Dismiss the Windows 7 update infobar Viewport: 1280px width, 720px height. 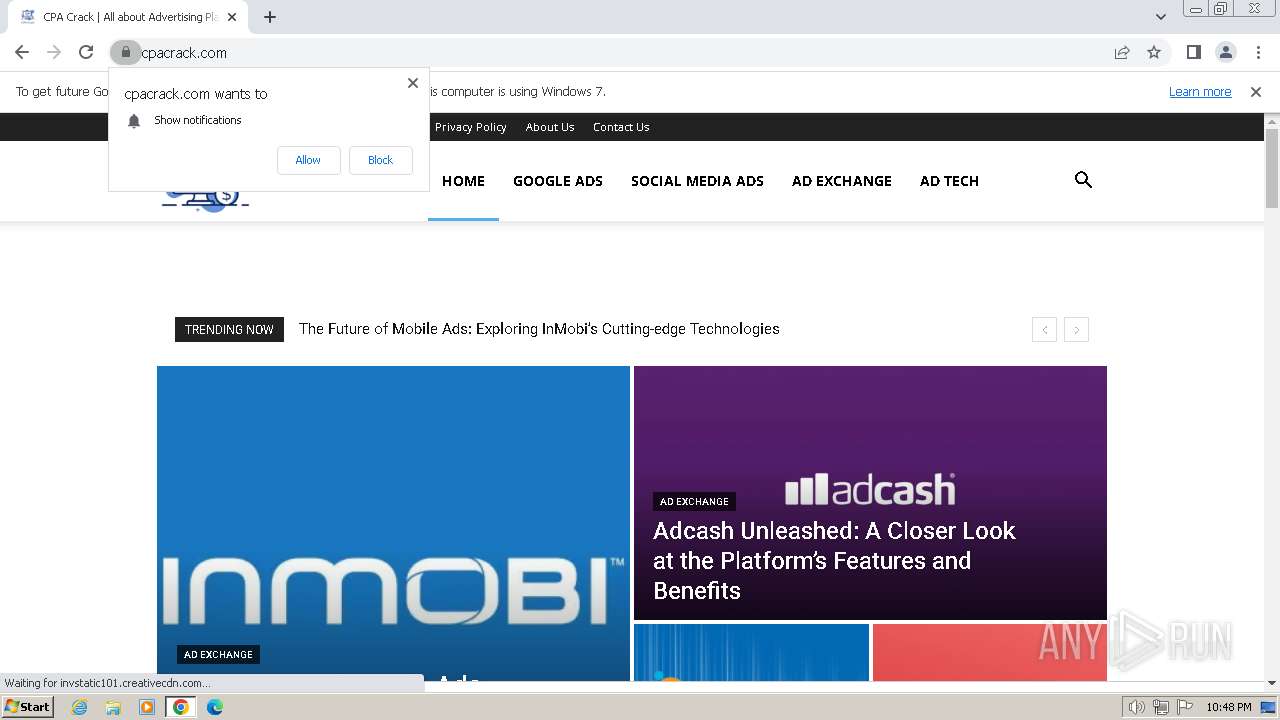(1256, 92)
